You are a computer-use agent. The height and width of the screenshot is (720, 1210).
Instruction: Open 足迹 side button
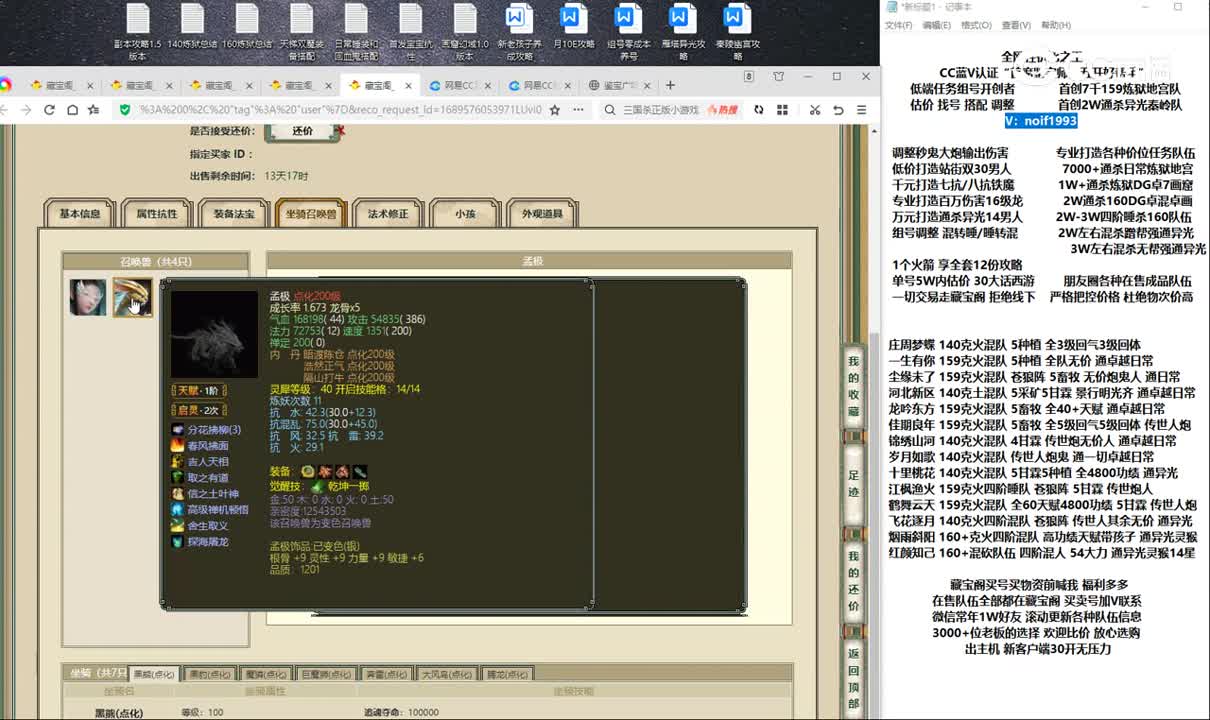pos(853,484)
